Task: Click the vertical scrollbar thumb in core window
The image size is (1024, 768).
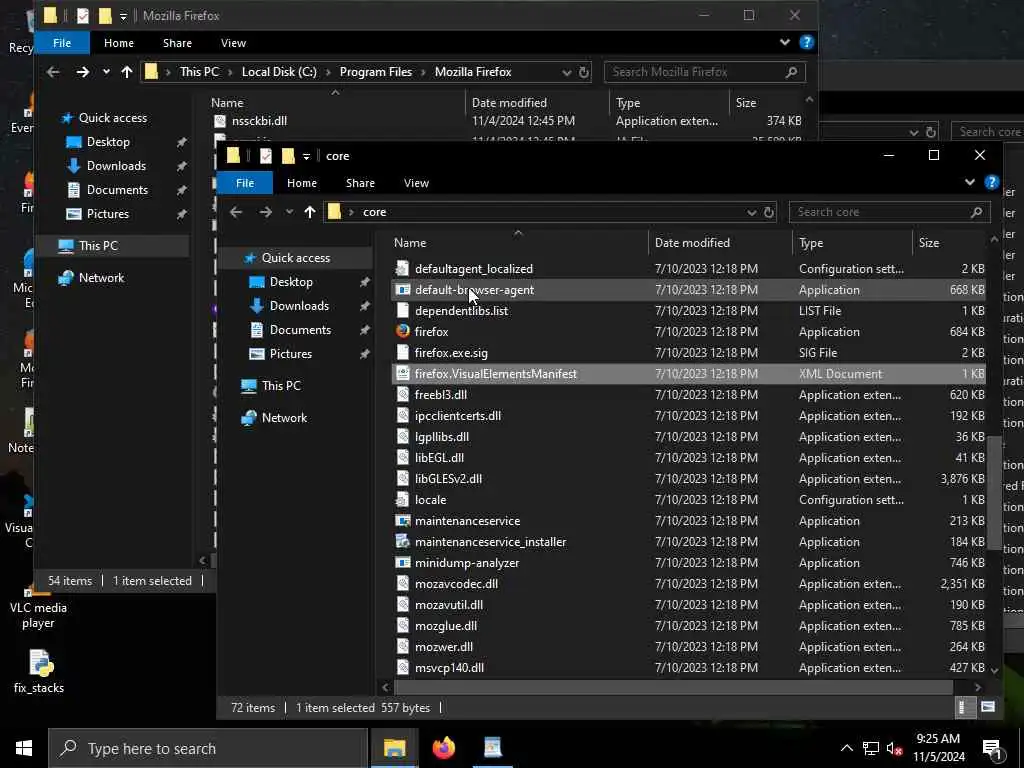Action: coord(994,494)
